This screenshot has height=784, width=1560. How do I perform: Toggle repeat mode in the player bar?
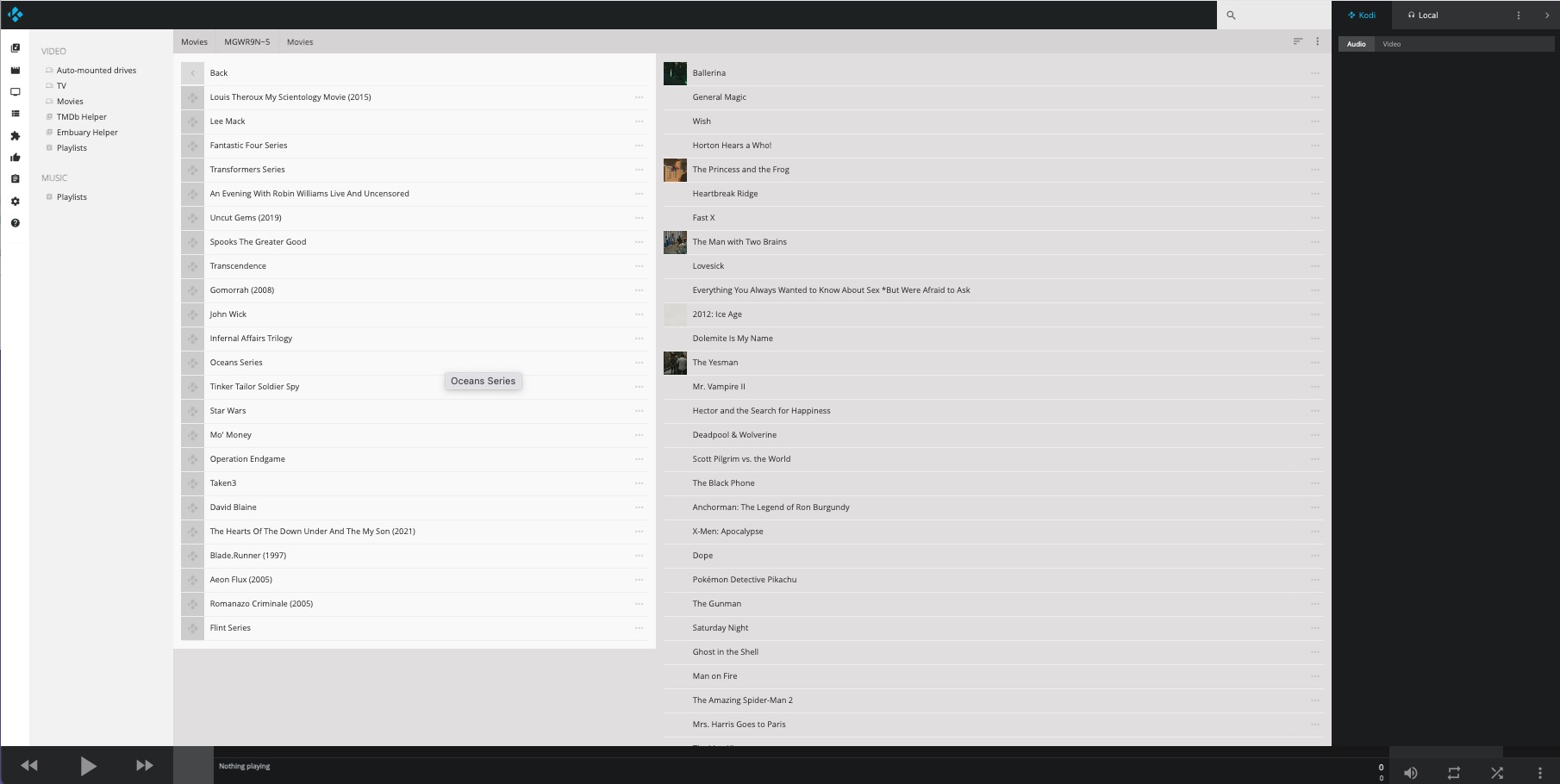(1454, 773)
